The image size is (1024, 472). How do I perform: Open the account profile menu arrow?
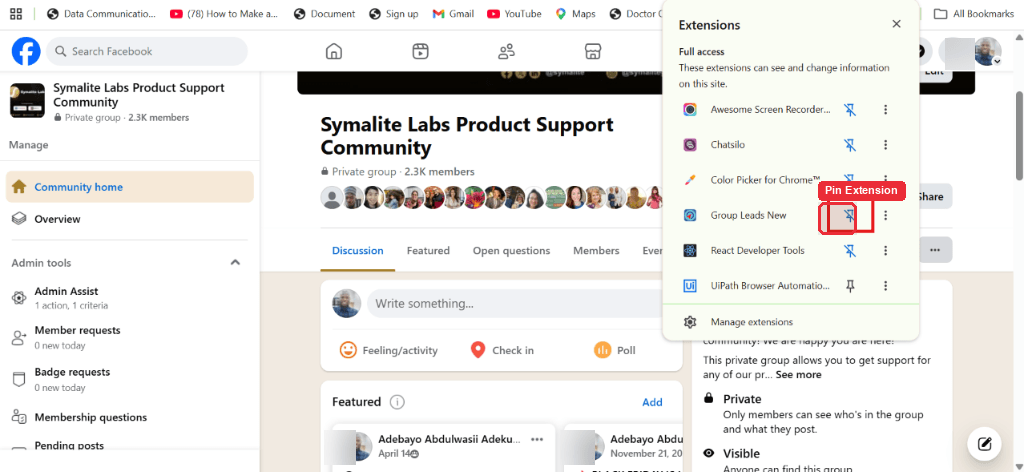(x=997, y=61)
